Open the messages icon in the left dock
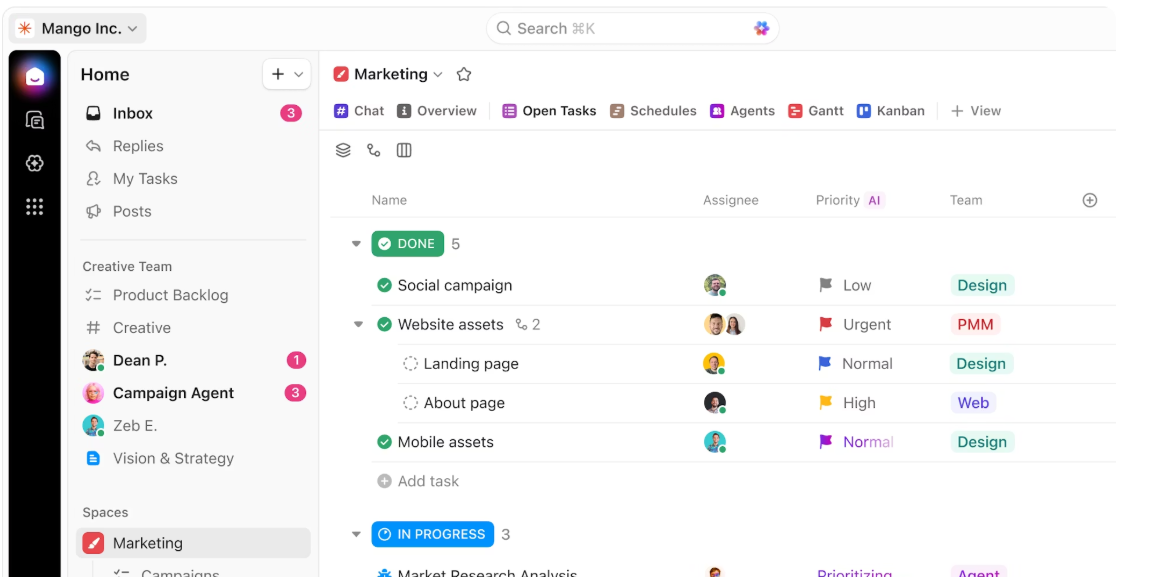The image size is (1165, 577). 34,119
